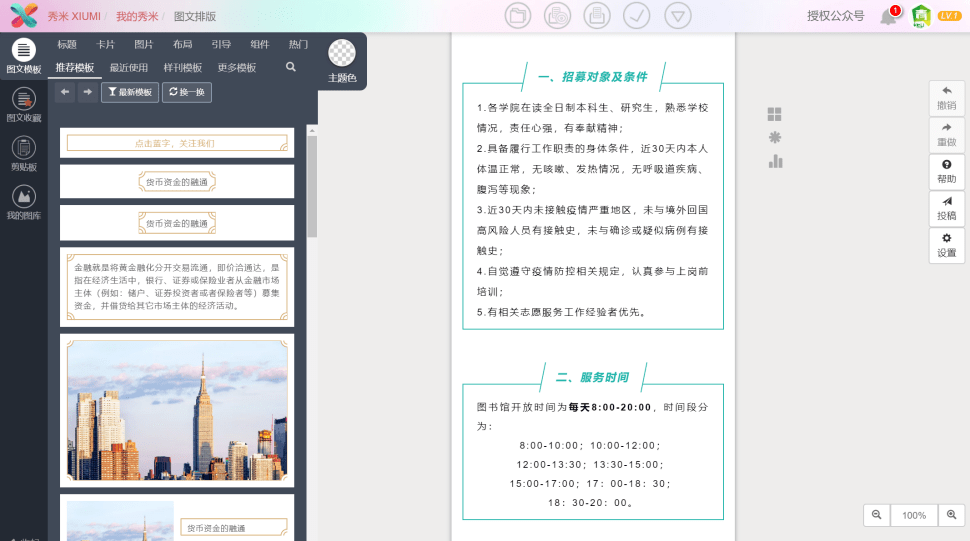Click the preview icon in top toolbar
The image size is (970, 541).
pyautogui.click(x=558, y=15)
